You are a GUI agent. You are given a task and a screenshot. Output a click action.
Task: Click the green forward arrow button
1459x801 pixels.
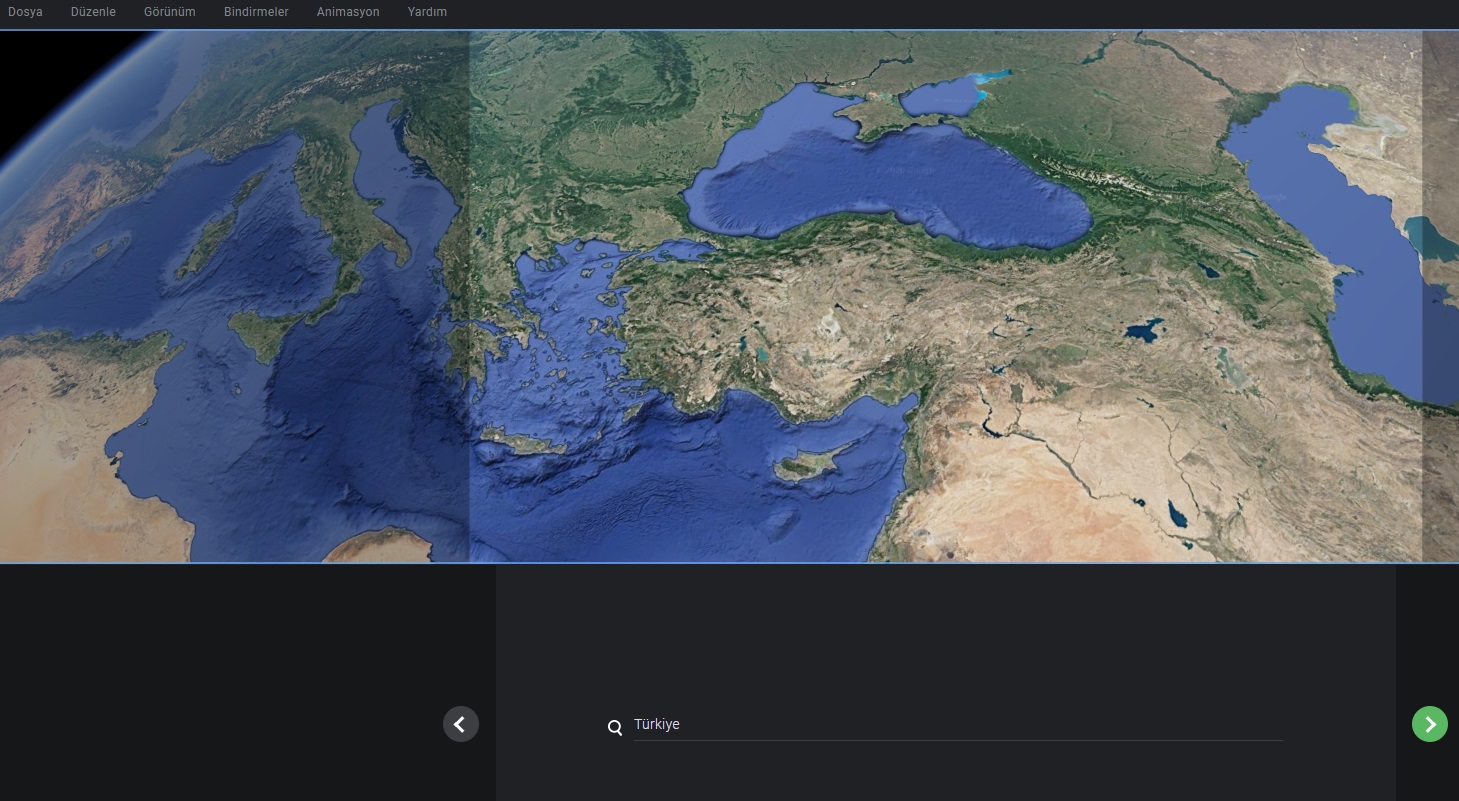tap(1430, 724)
